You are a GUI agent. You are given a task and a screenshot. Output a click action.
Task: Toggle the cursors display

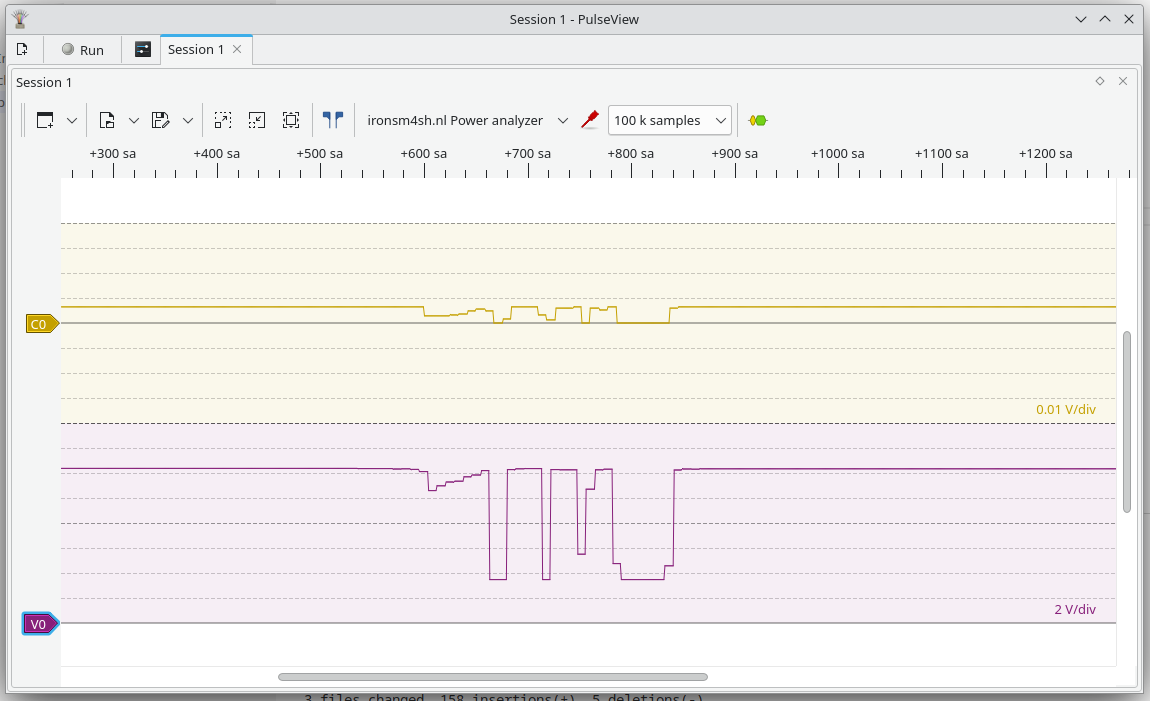tap(333, 120)
